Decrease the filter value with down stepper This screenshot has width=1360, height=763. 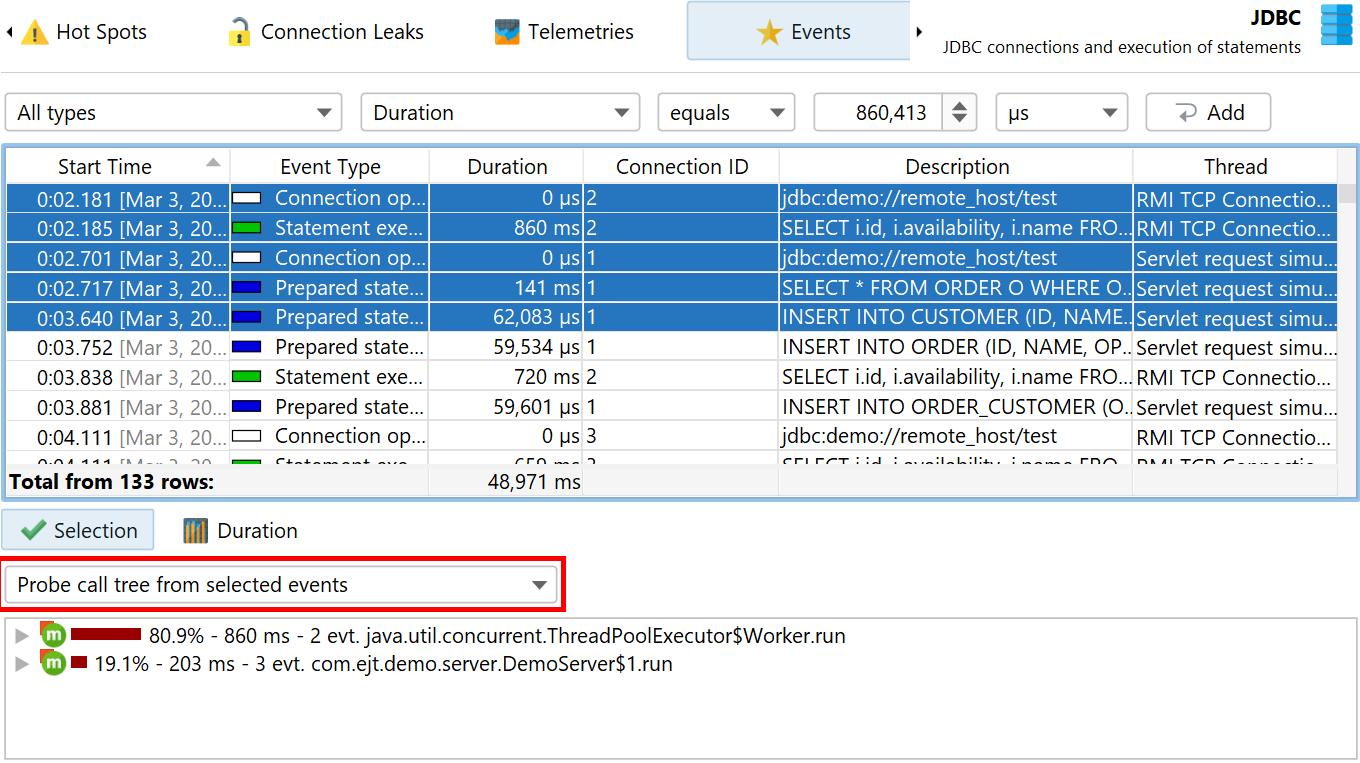point(959,121)
